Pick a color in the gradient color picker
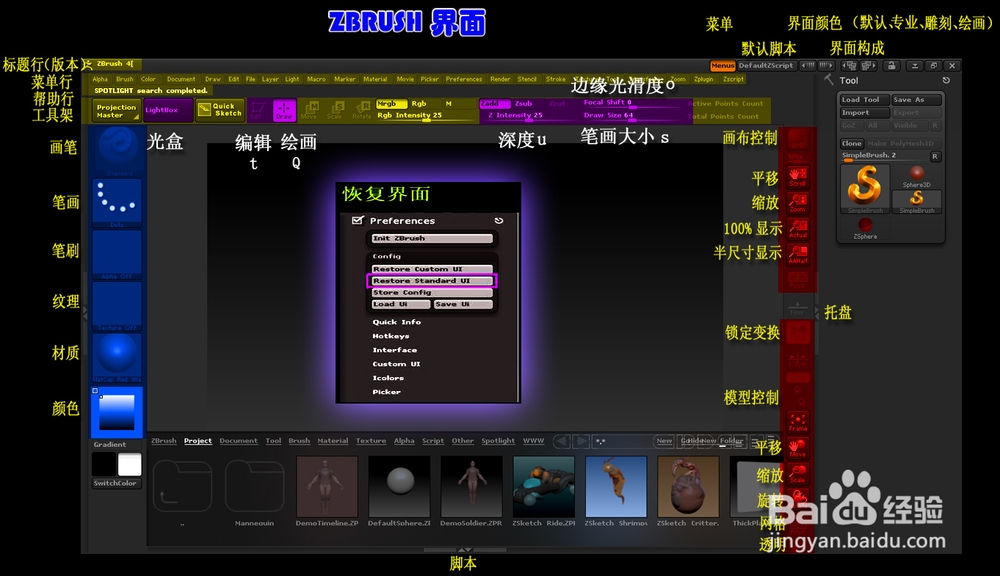1000x576 pixels. click(x=117, y=412)
